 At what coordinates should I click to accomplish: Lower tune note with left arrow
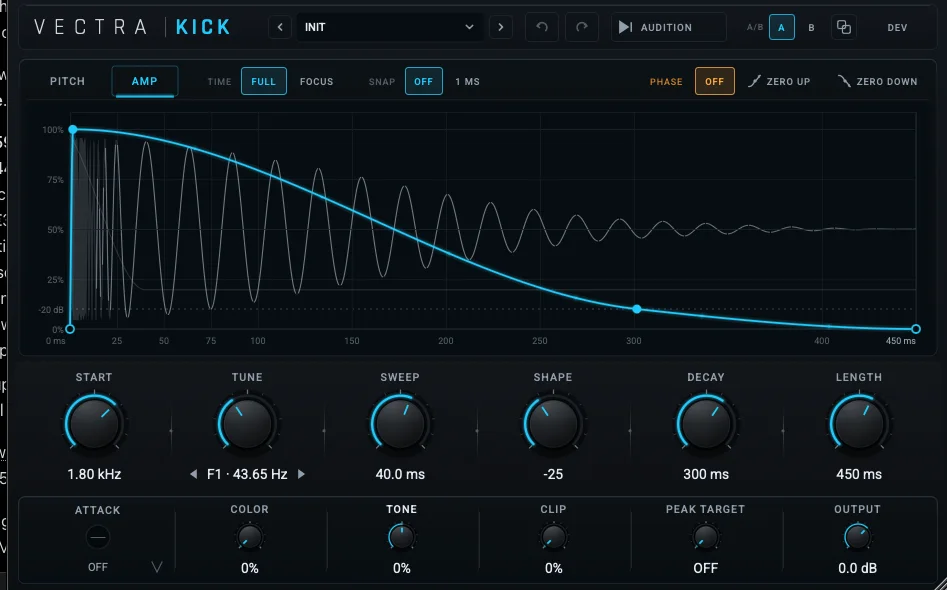(x=193, y=474)
